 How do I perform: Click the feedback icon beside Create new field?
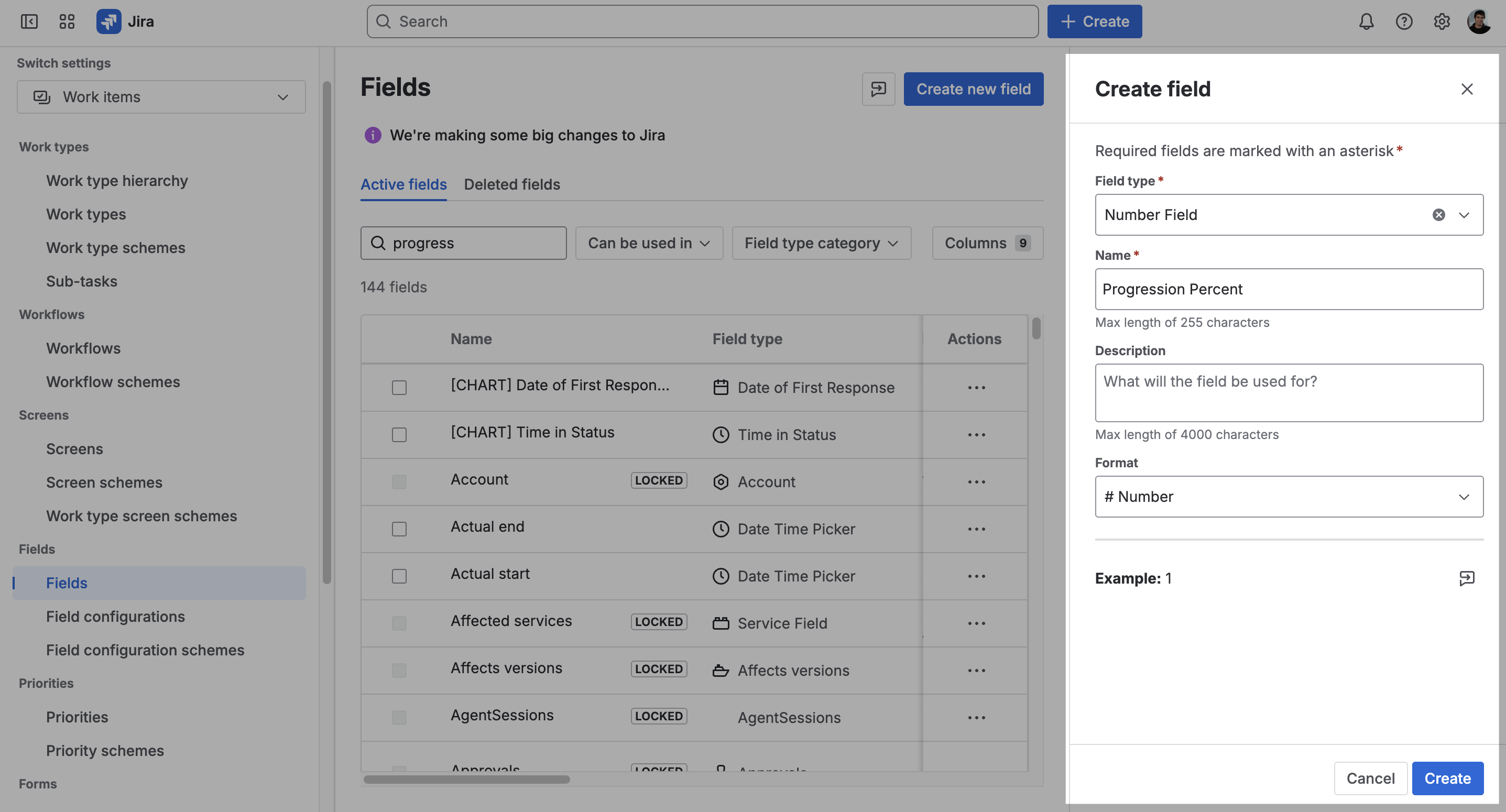[x=878, y=89]
